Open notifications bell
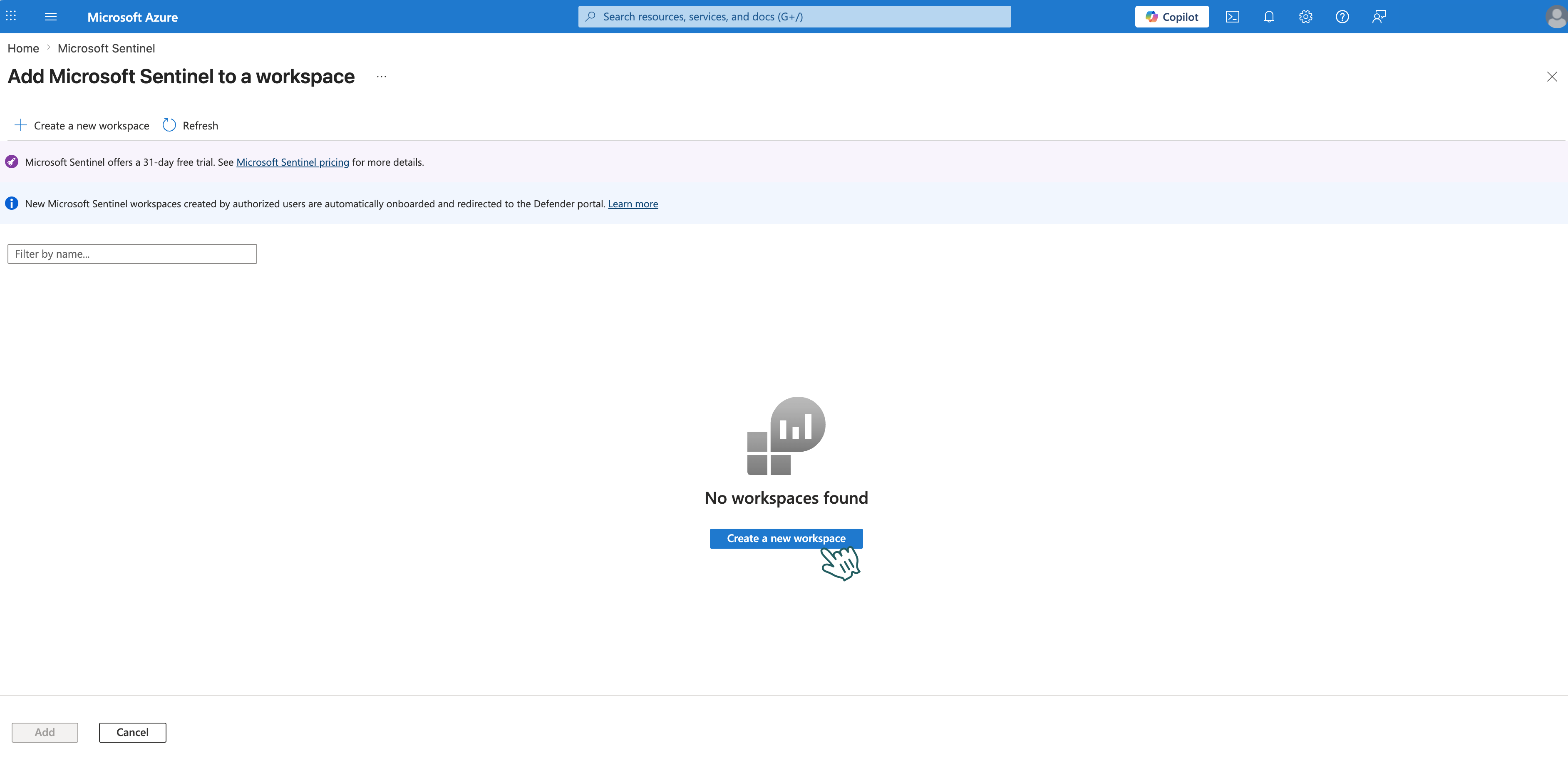Screen dimensions: 1568x761 (1269, 16)
